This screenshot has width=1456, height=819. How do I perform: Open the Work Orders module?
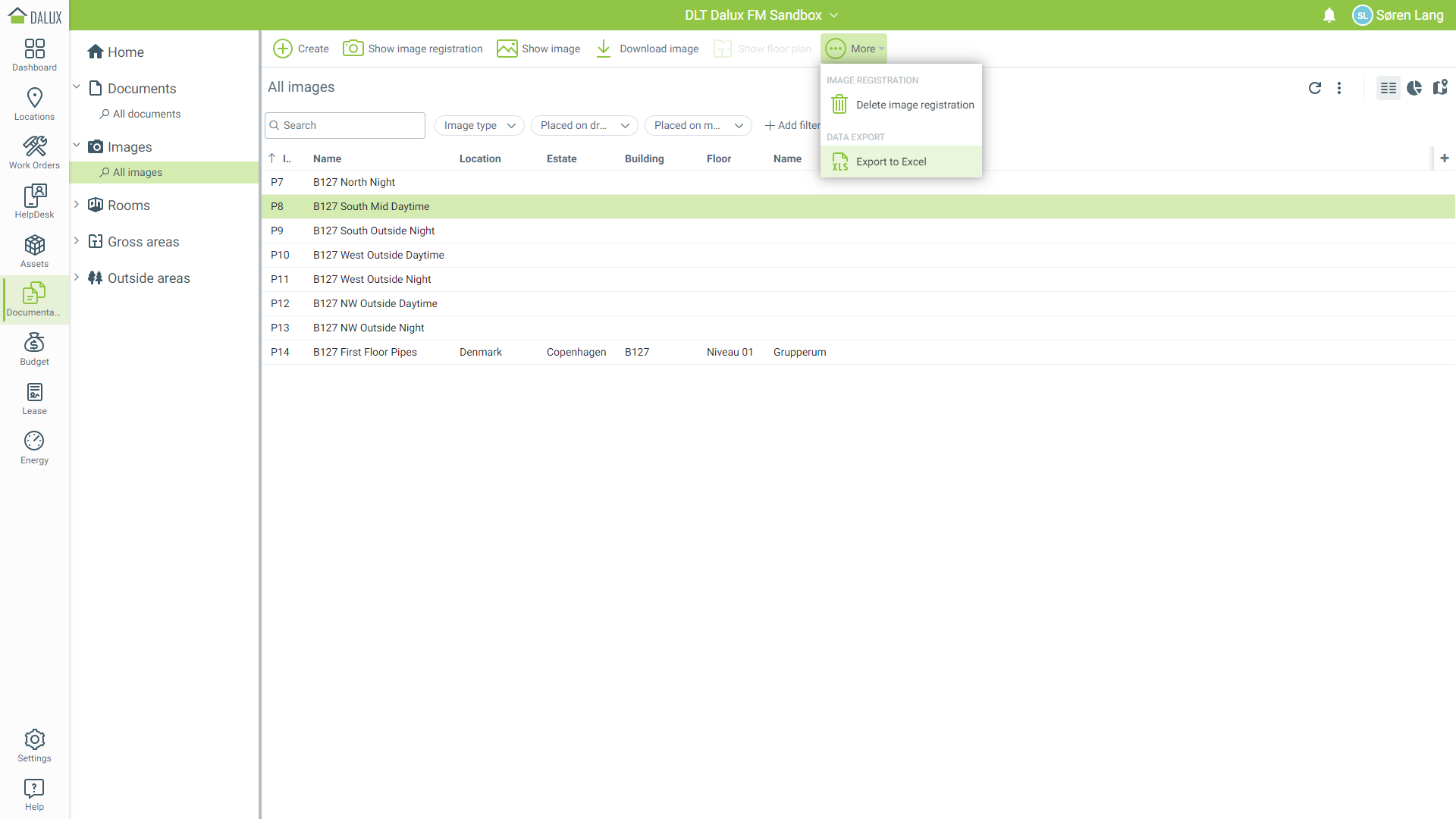click(x=34, y=152)
